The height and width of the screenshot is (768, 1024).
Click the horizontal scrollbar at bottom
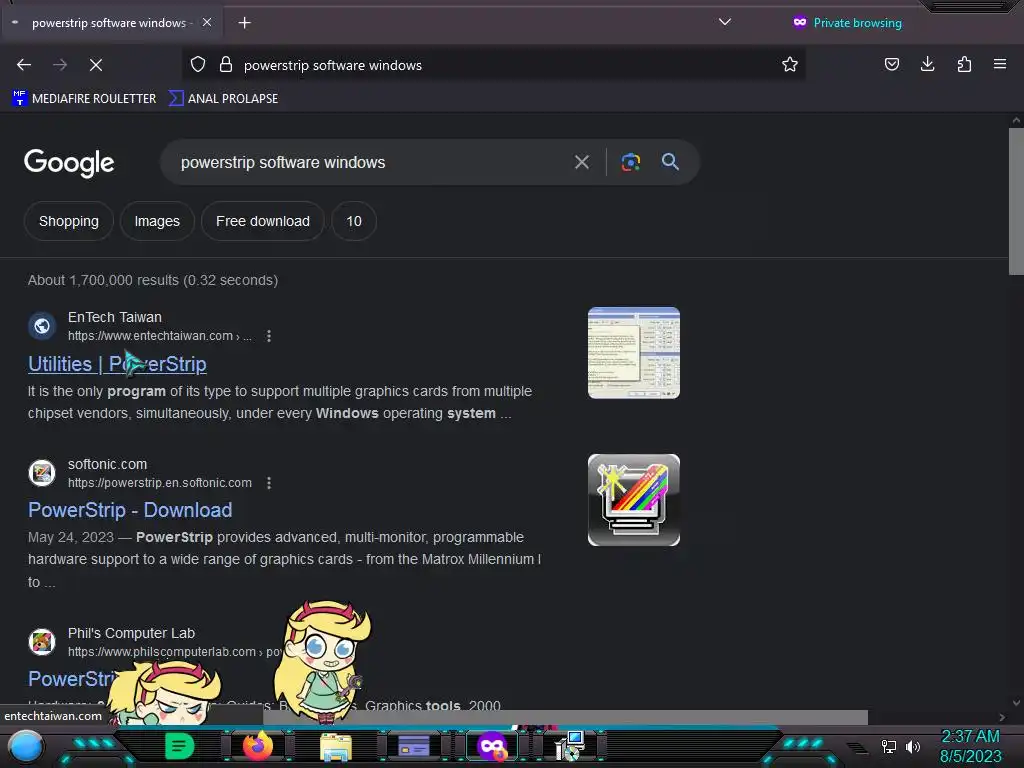tap(565, 717)
